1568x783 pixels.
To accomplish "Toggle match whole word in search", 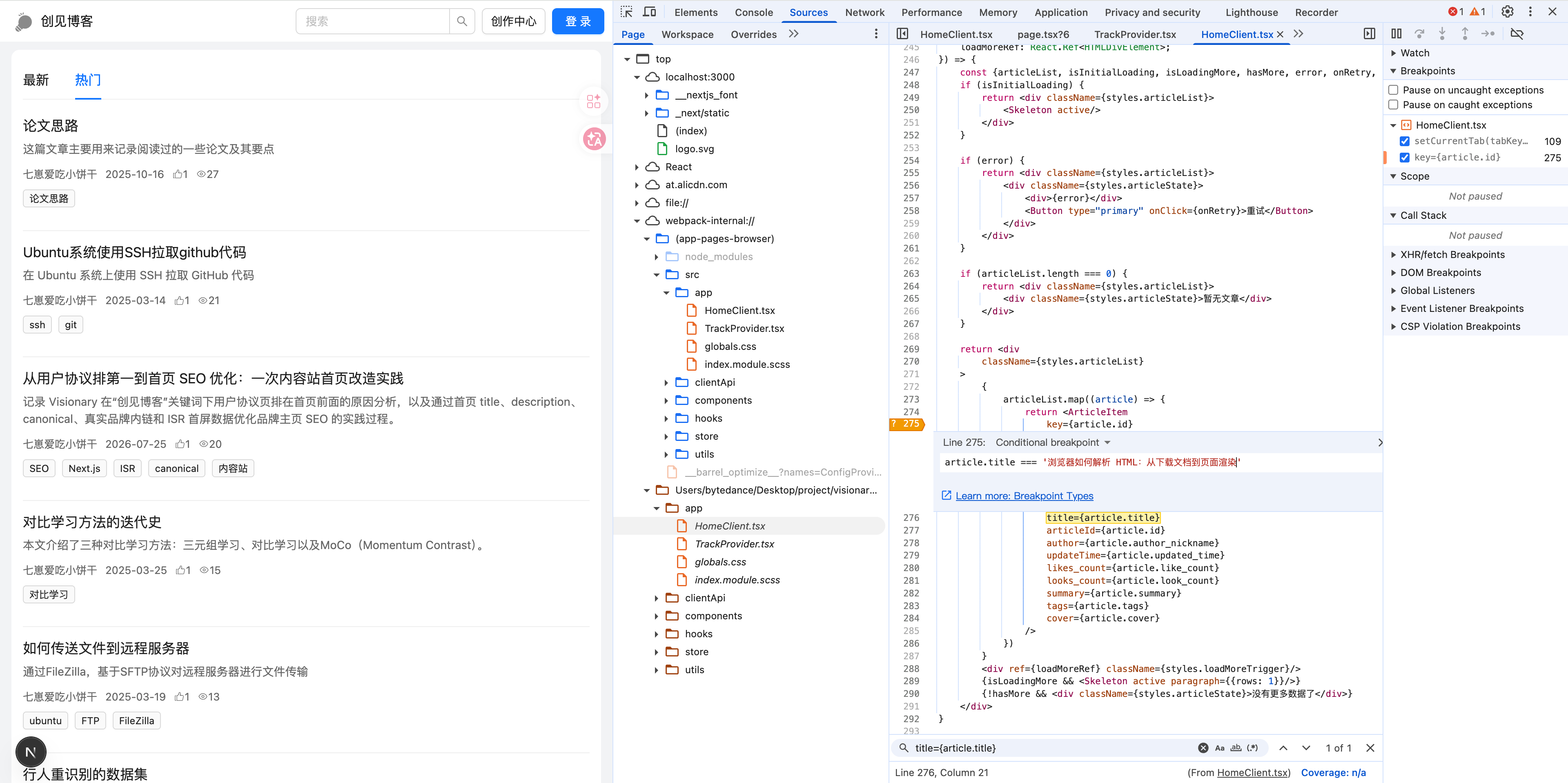I will coord(1236,748).
